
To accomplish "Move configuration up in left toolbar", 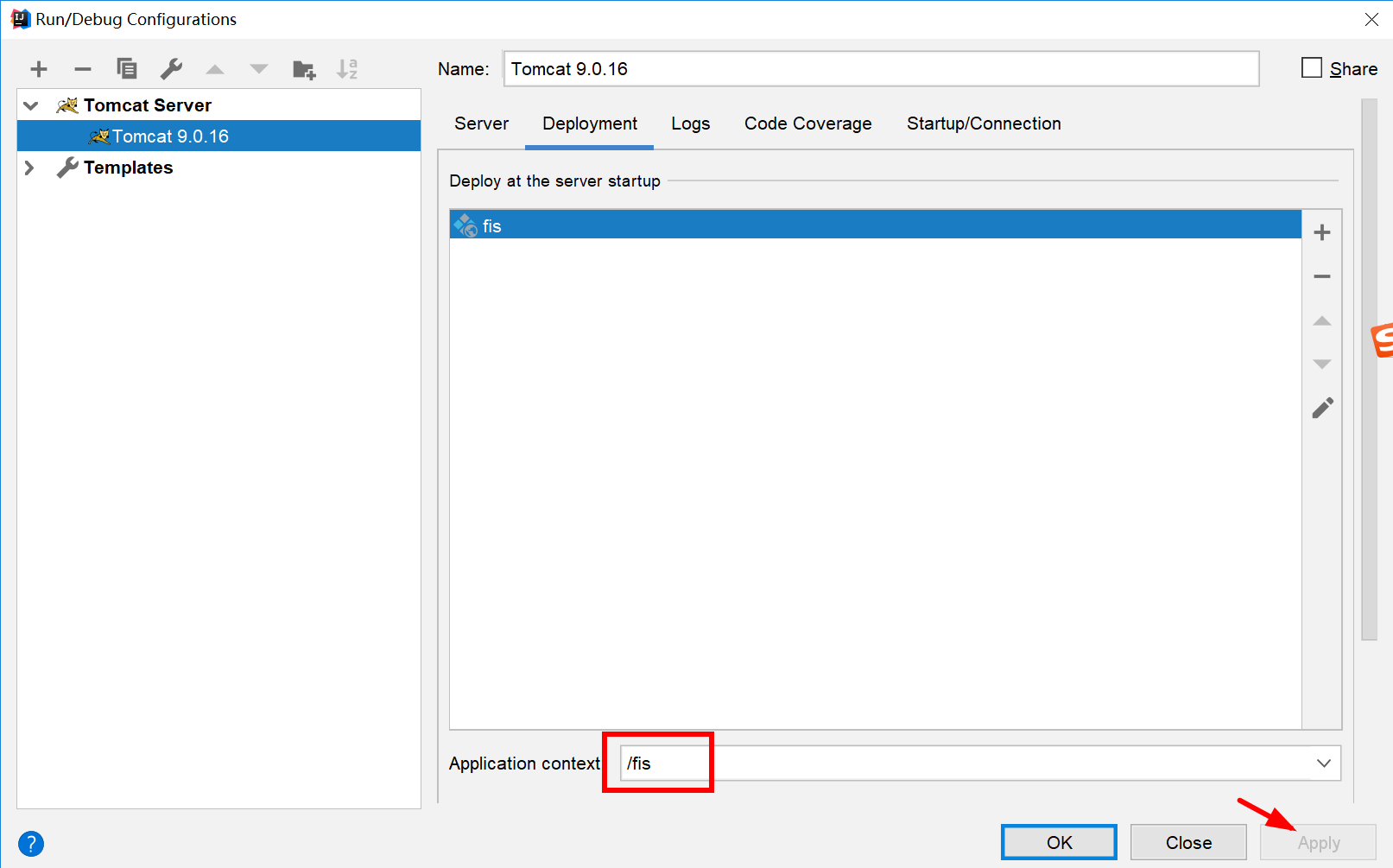I will 215,69.
